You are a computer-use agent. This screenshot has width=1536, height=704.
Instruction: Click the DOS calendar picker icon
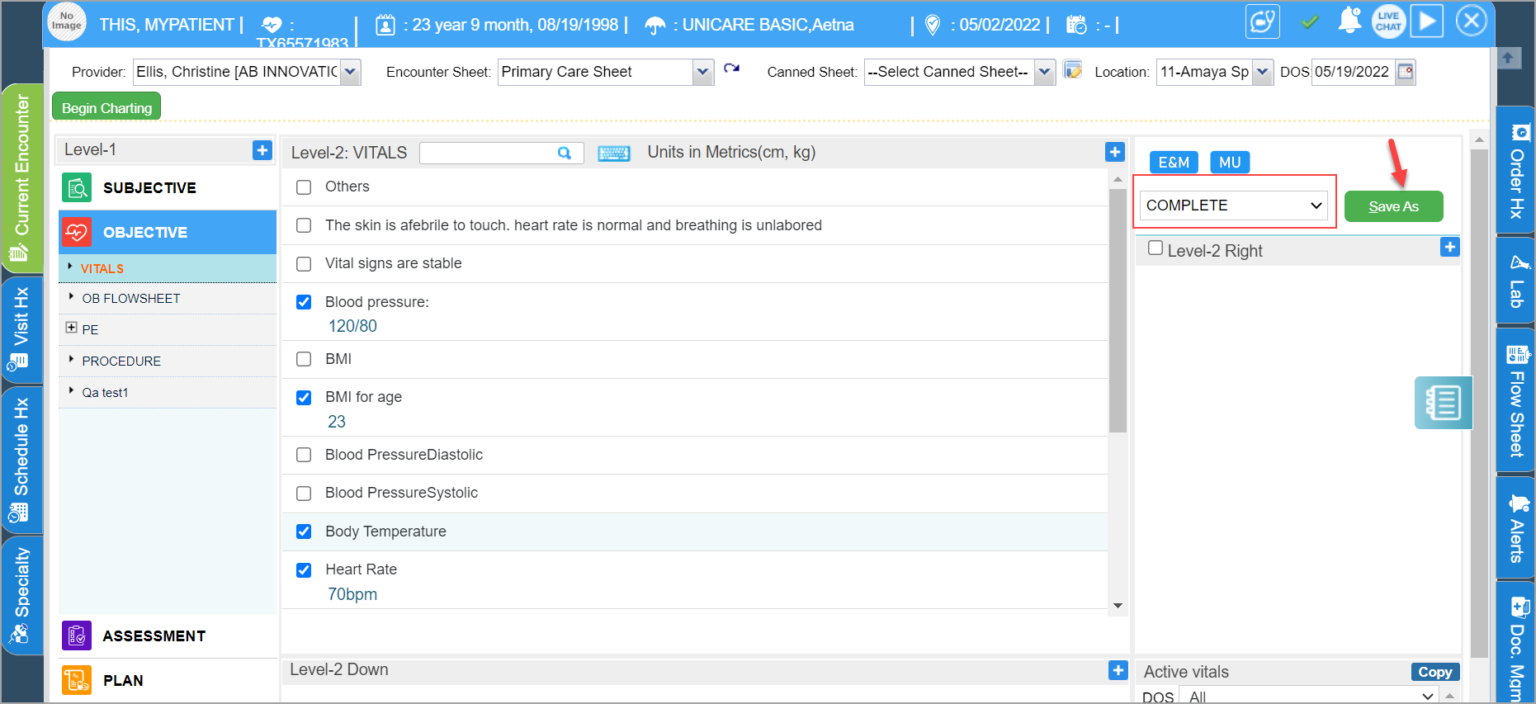pos(1405,72)
